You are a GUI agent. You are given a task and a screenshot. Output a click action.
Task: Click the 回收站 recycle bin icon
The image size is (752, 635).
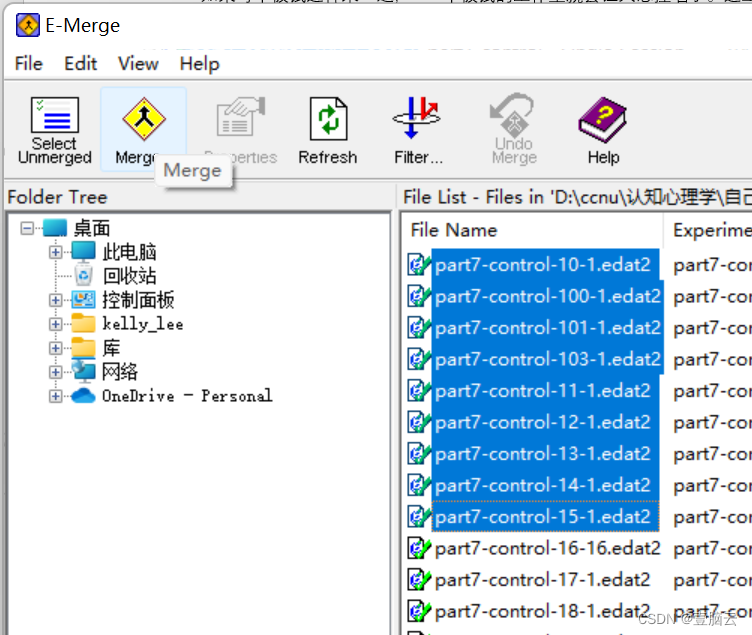[83, 275]
